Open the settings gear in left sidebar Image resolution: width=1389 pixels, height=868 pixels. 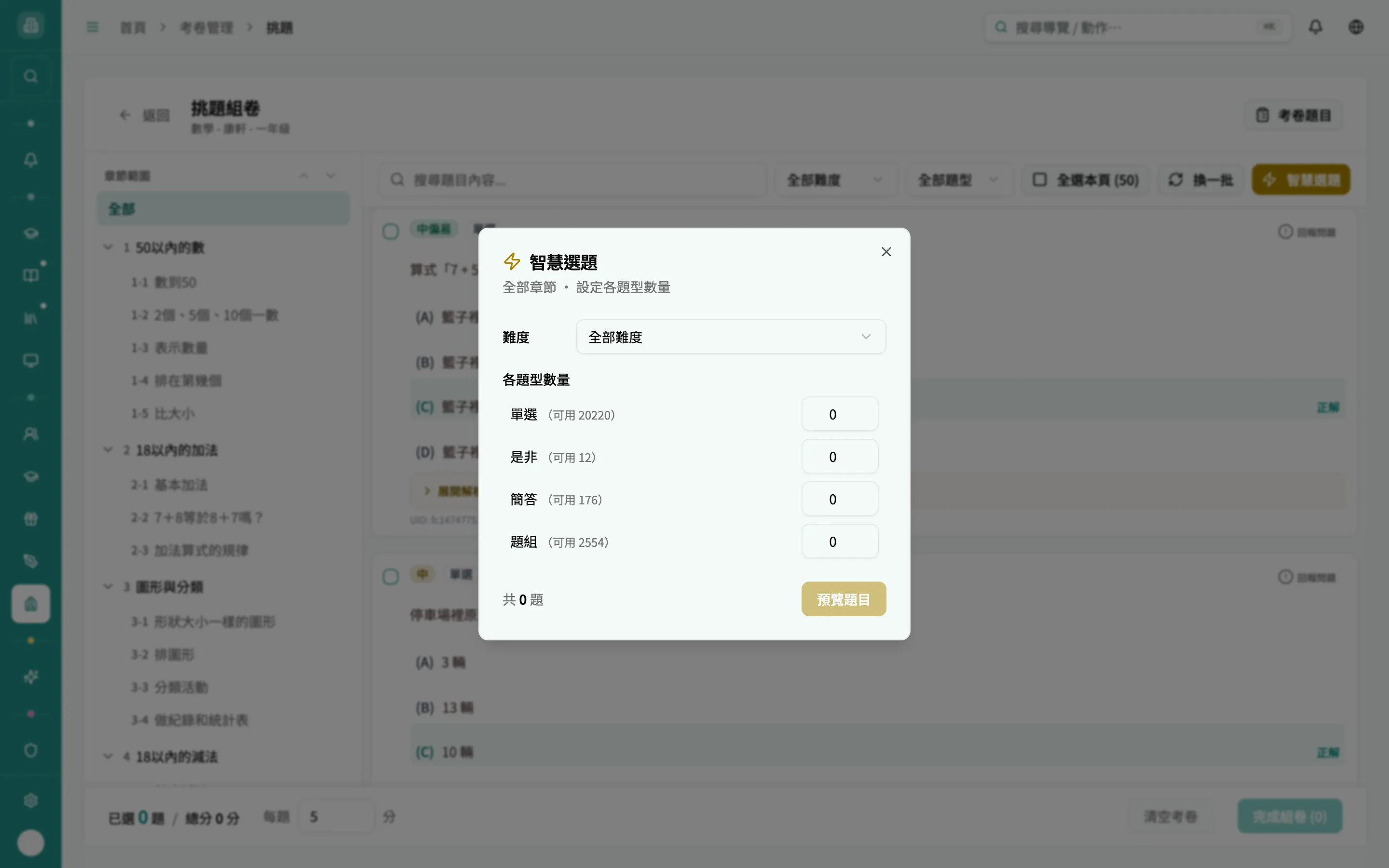click(30, 800)
